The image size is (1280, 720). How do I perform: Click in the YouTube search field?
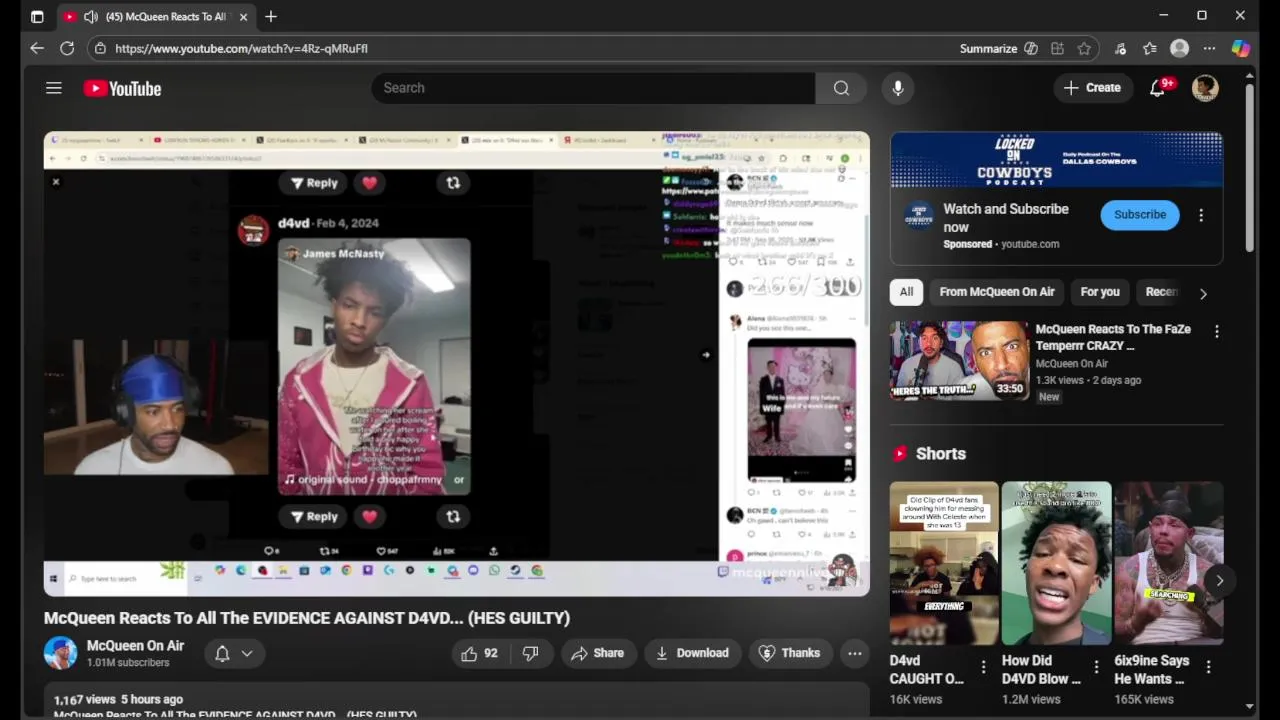click(593, 88)
